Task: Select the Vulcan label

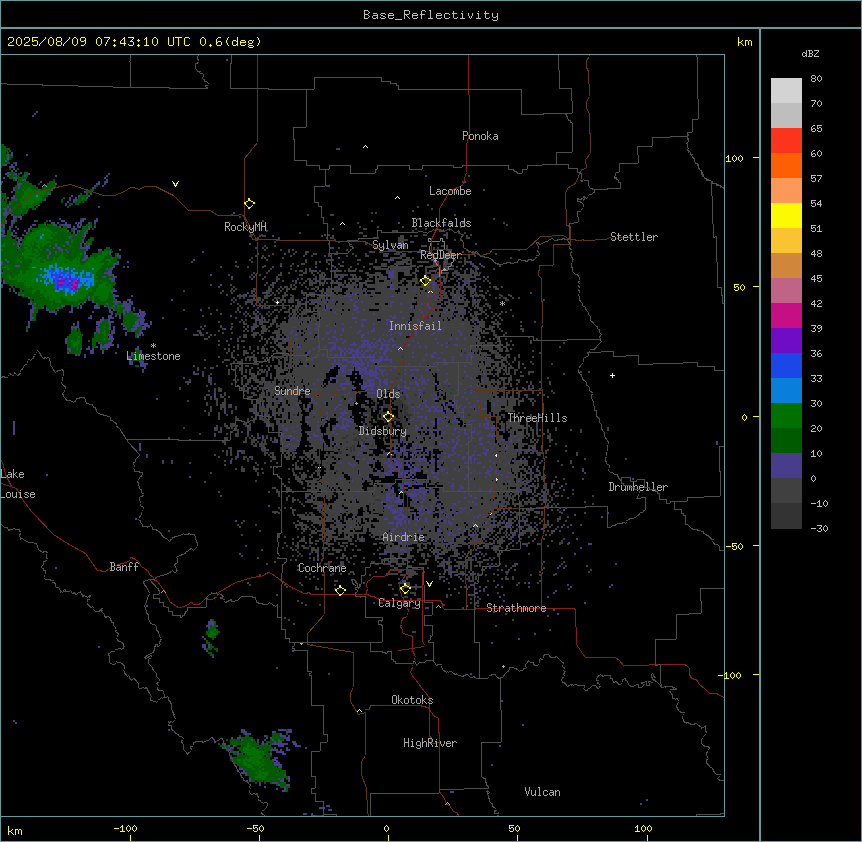Action: (x=543, y=792)
